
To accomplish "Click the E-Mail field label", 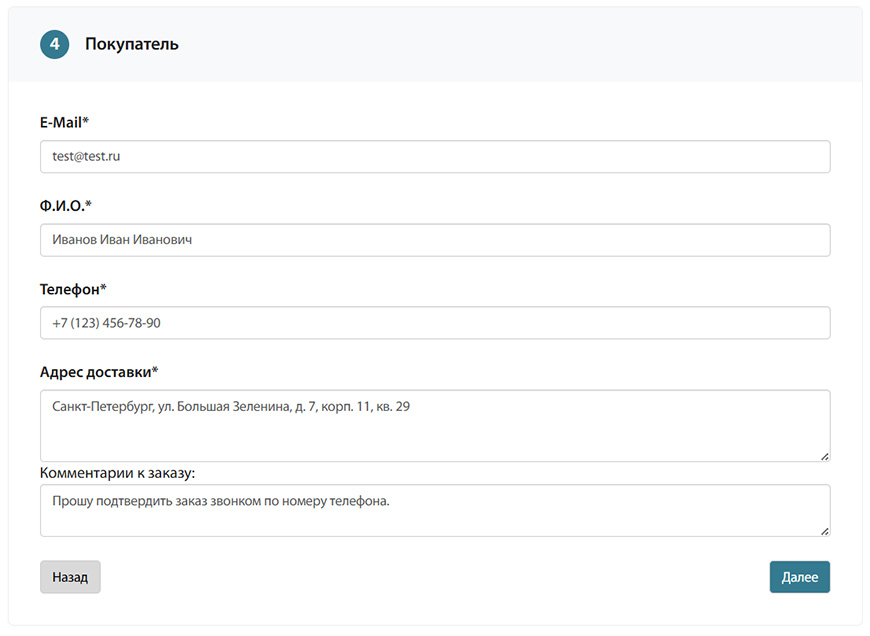I will point(64,122).
